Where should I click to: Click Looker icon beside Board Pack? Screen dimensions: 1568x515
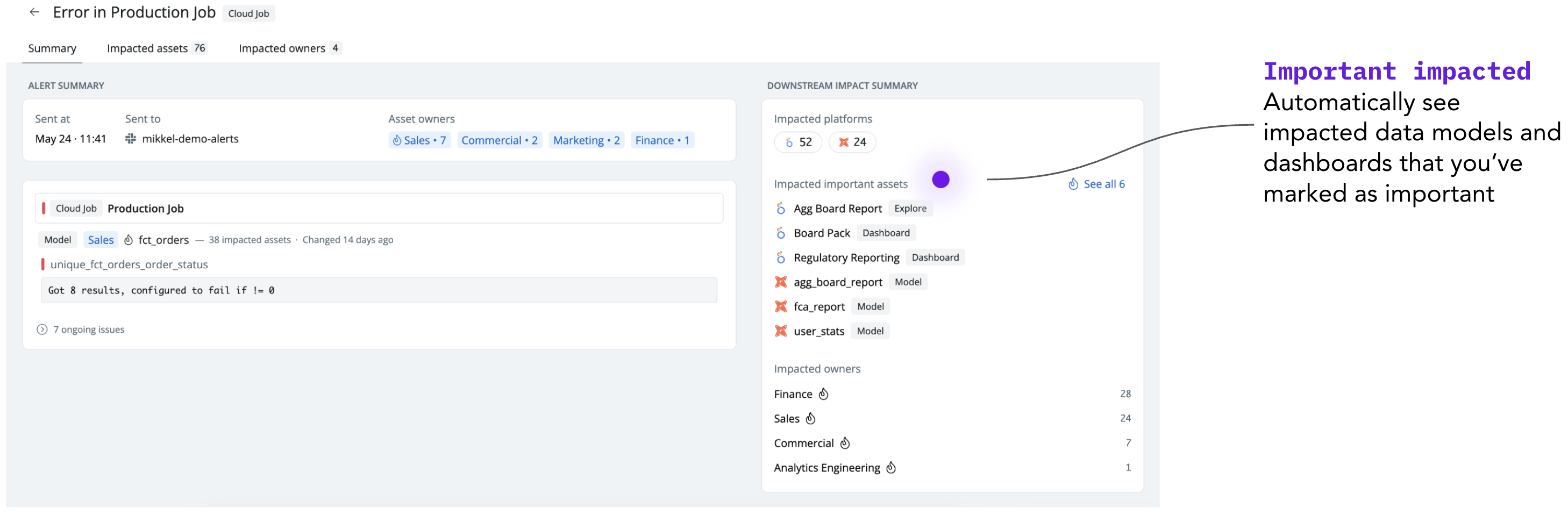pos(781,233)
